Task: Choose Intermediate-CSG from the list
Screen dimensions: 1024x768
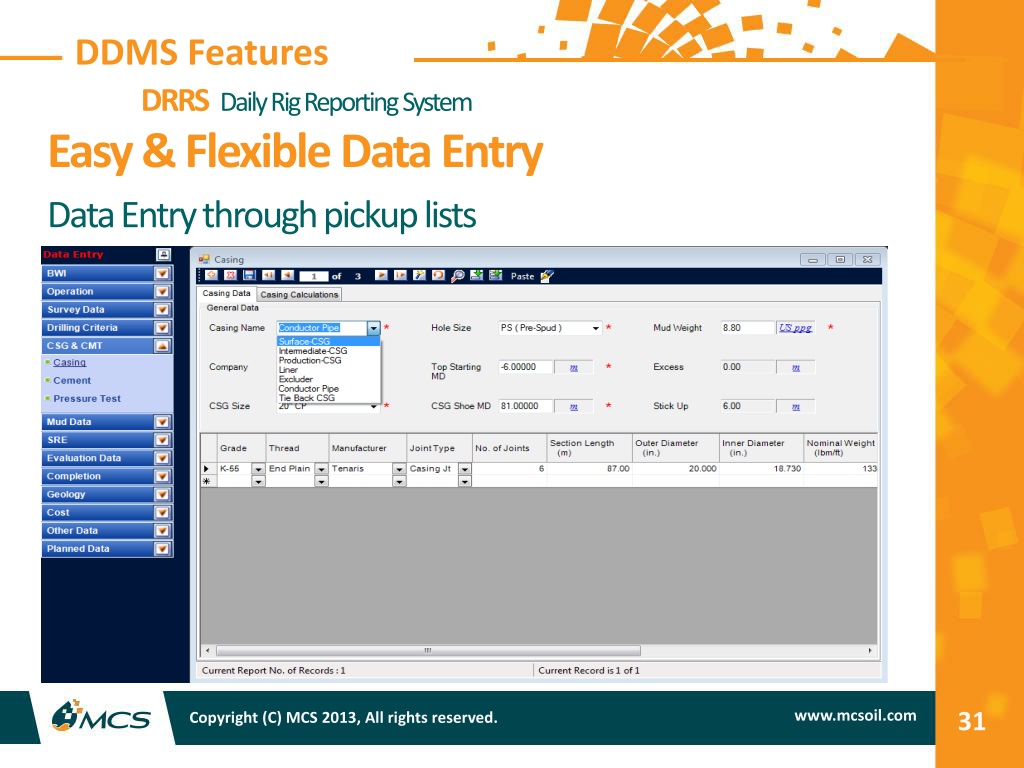Action: point(328,351)
